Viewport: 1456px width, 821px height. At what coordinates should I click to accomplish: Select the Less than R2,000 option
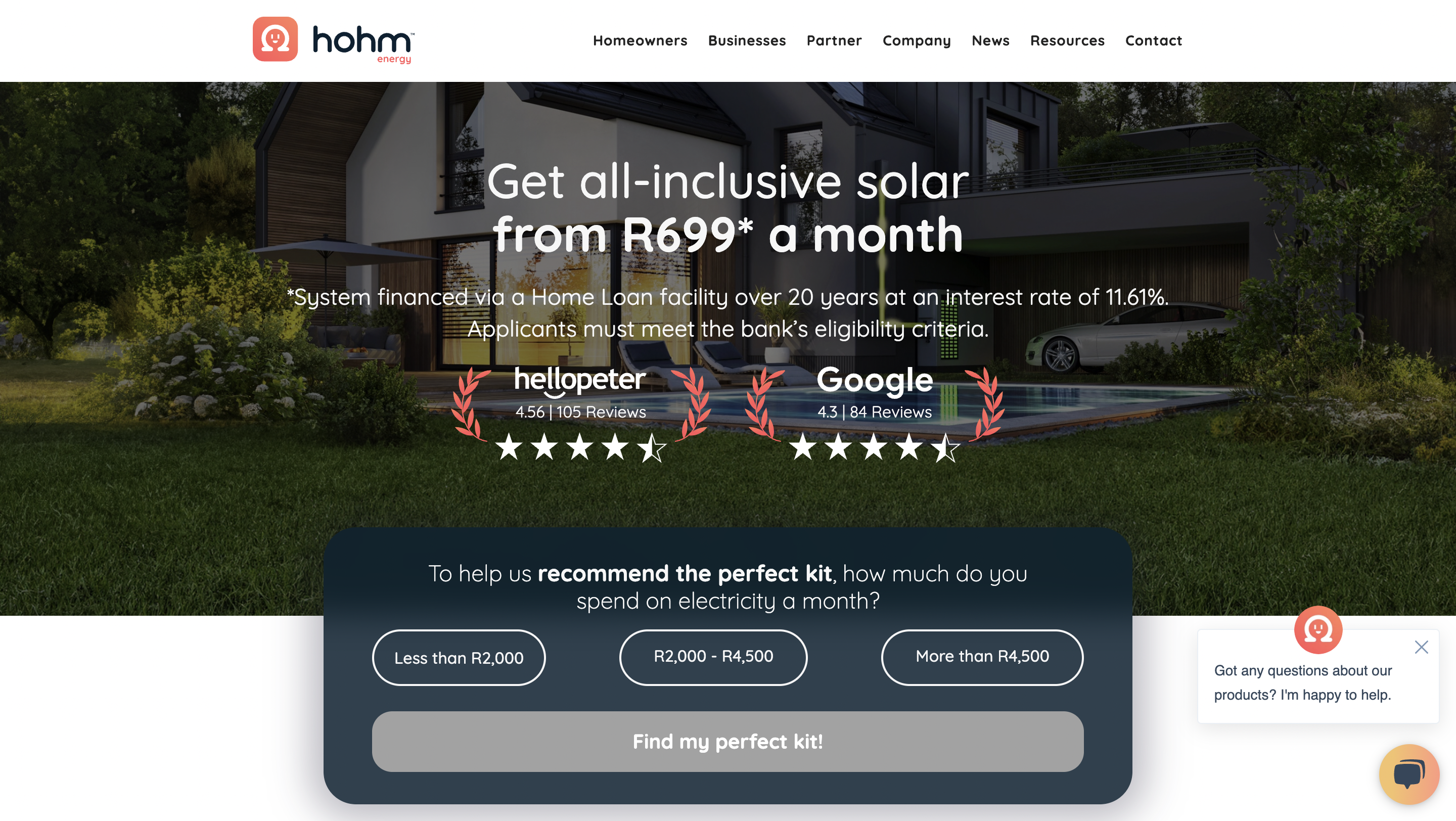coord(459,658)
